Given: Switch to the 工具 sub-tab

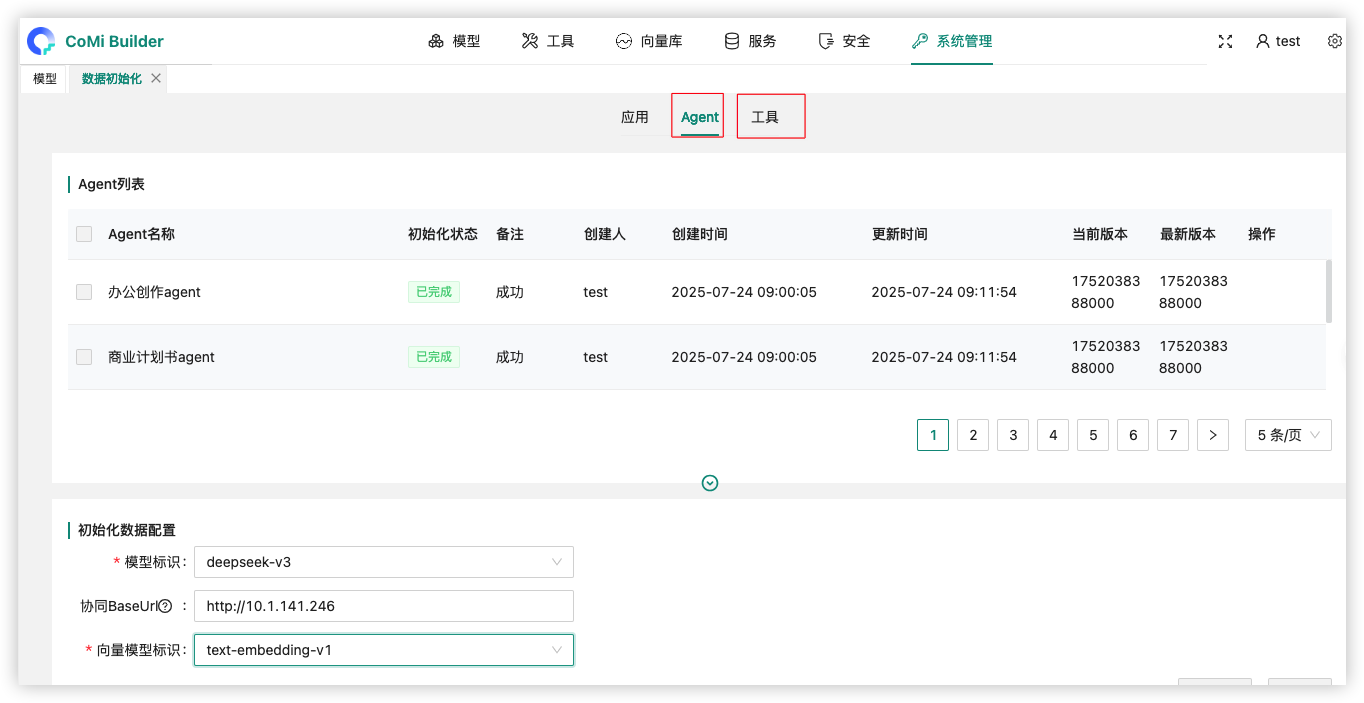Looking at the screenshot, I should (x=765, y=117).
